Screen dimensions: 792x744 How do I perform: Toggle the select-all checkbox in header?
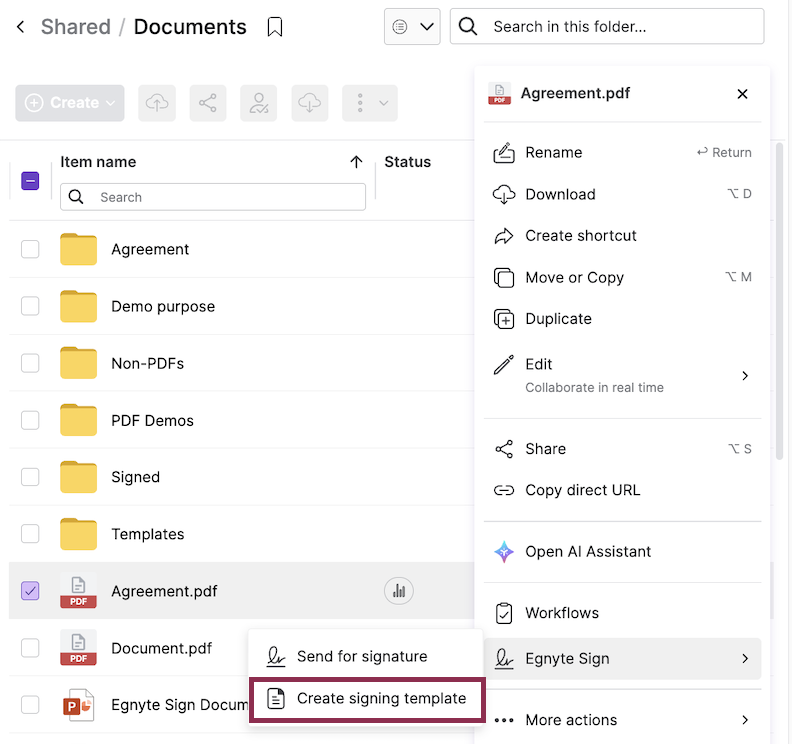30,181
